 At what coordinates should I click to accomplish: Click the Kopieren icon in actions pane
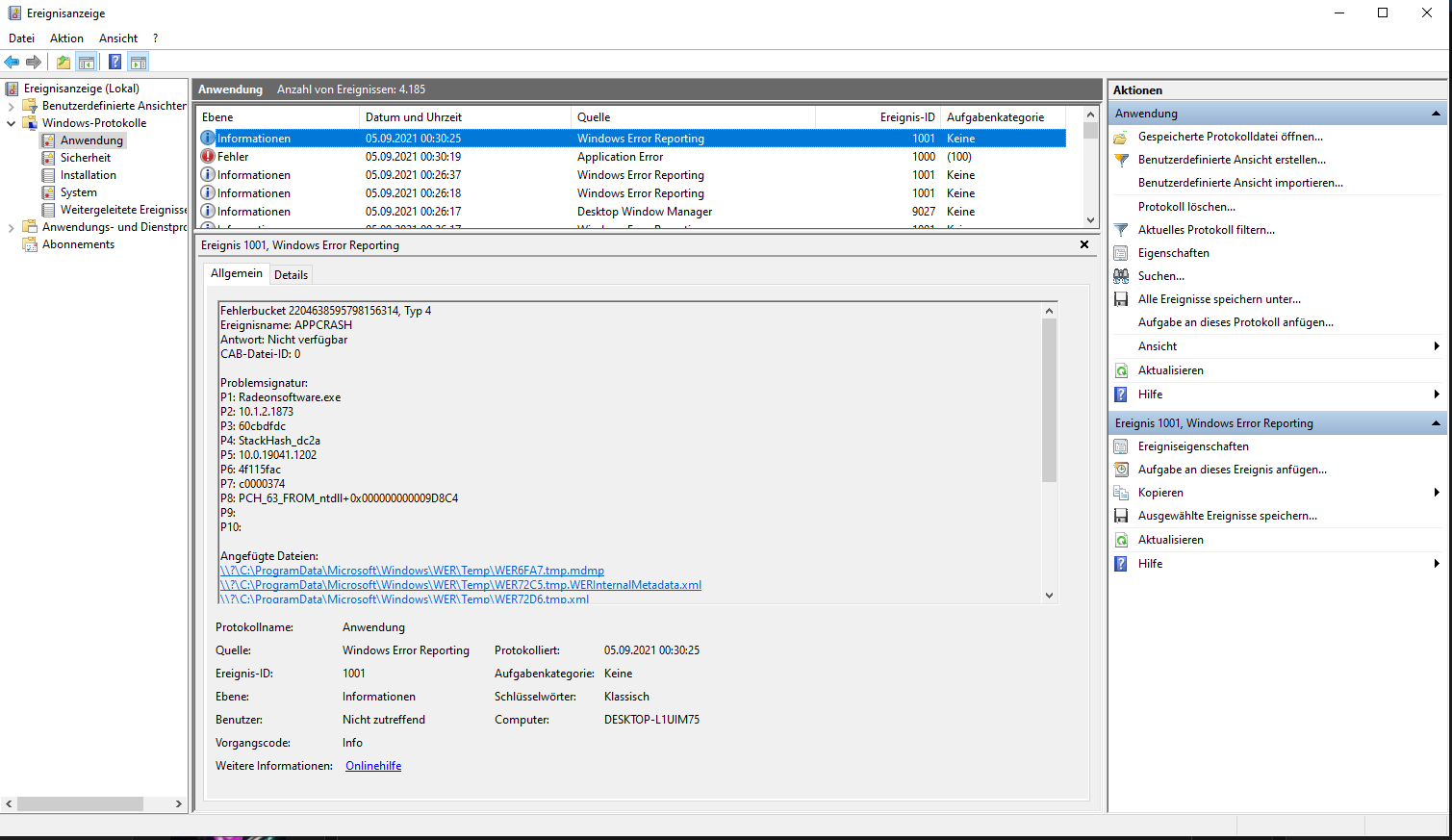1121,493
